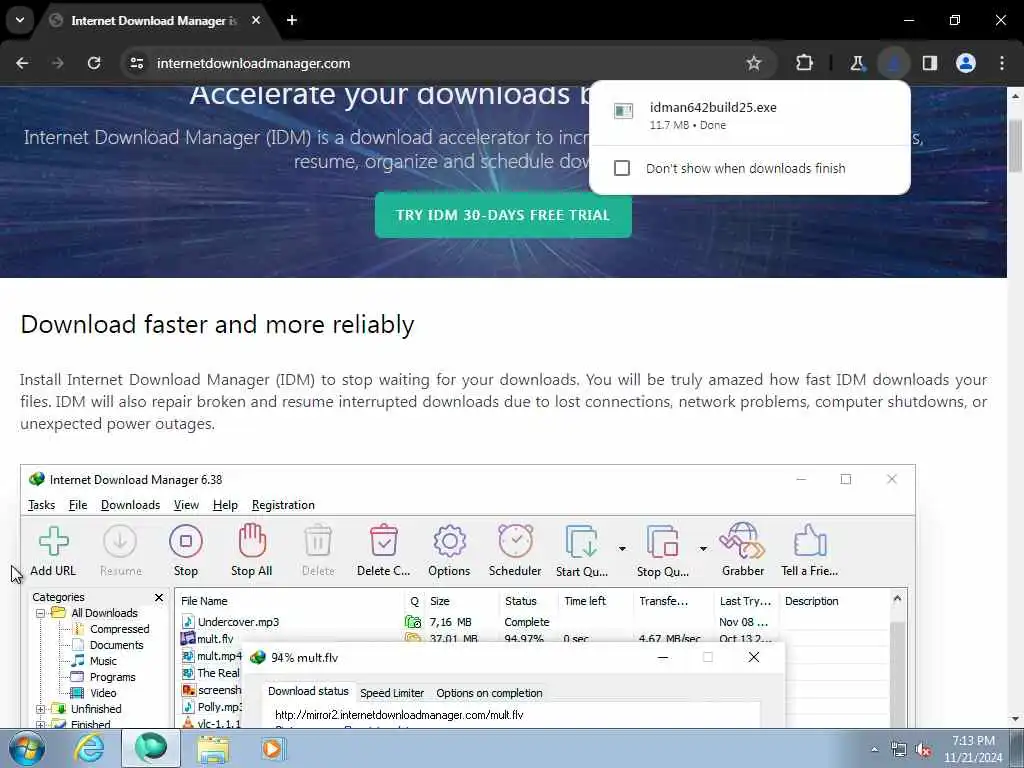Switch to Options on completion tab
The image size is (1024, 768).
point(489,693)
